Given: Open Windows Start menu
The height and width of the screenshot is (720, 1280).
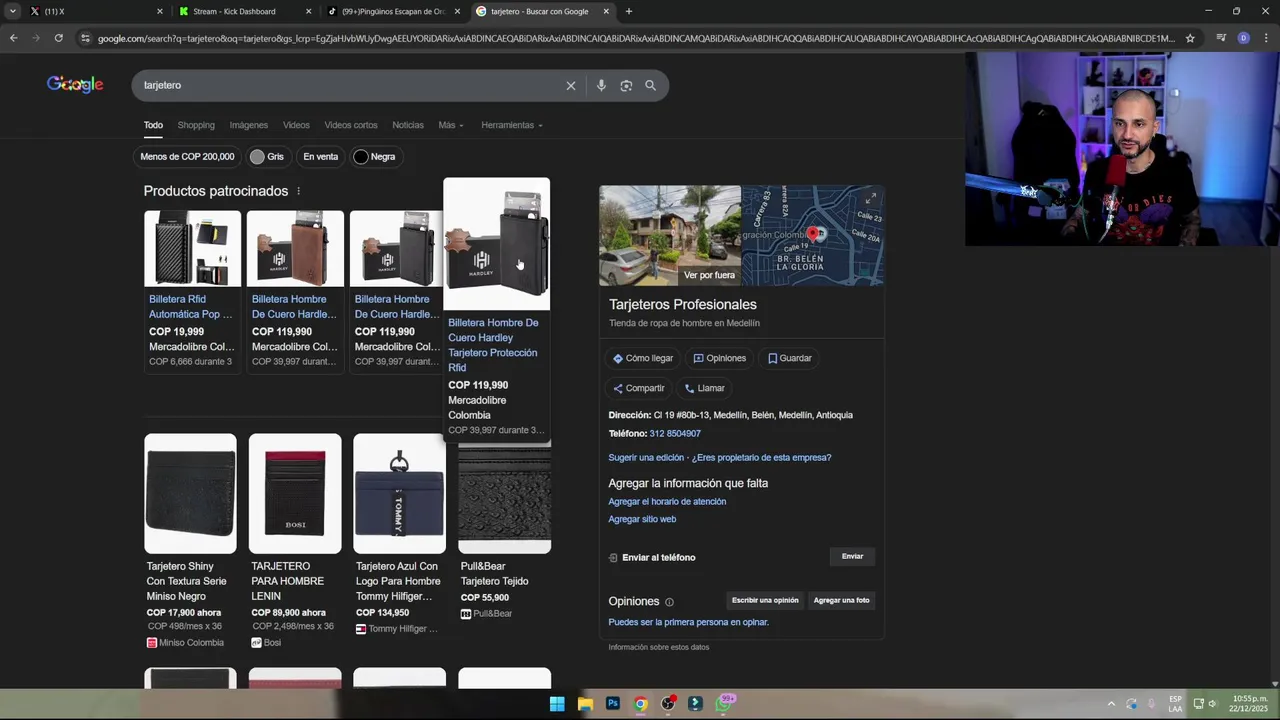Looking at the screenshot, I should coord(557,704).
